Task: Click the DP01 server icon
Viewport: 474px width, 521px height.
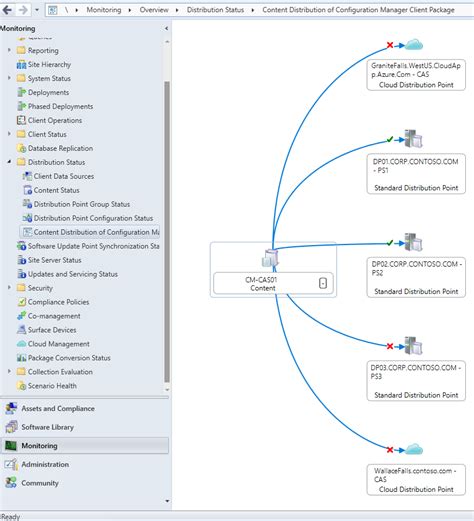Action: (x=414, y=138)
